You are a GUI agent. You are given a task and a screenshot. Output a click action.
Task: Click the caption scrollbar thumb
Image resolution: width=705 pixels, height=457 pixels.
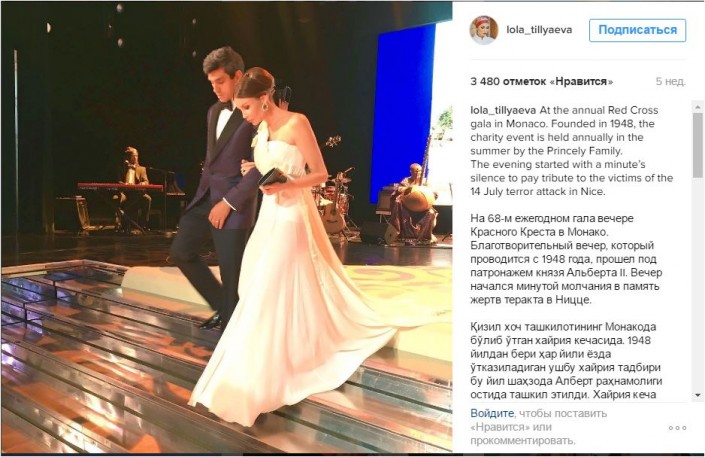tap(697, 144)
